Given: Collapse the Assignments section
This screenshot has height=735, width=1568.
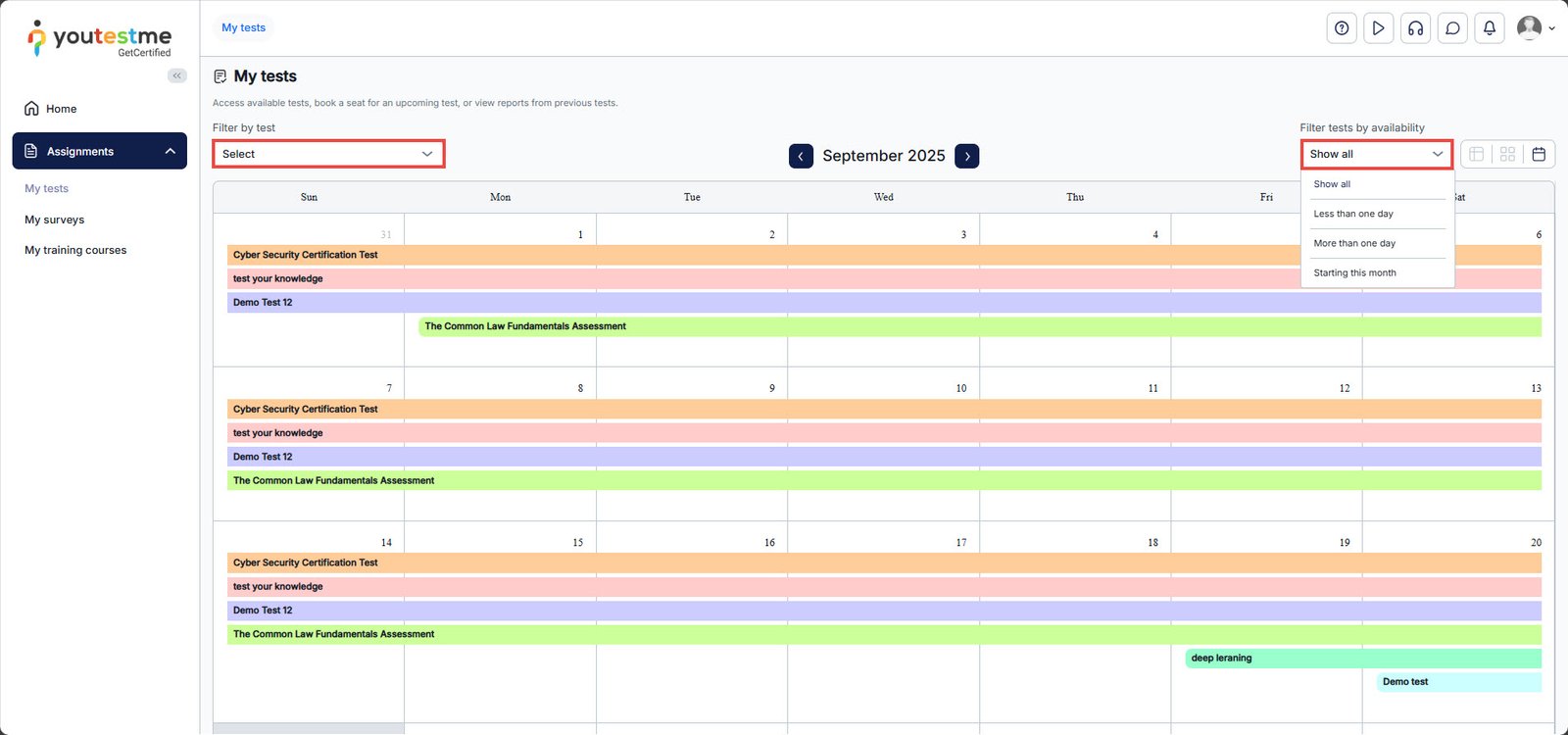Looking at the screenshot, I should pyautogui.click(x=170, y=151).
